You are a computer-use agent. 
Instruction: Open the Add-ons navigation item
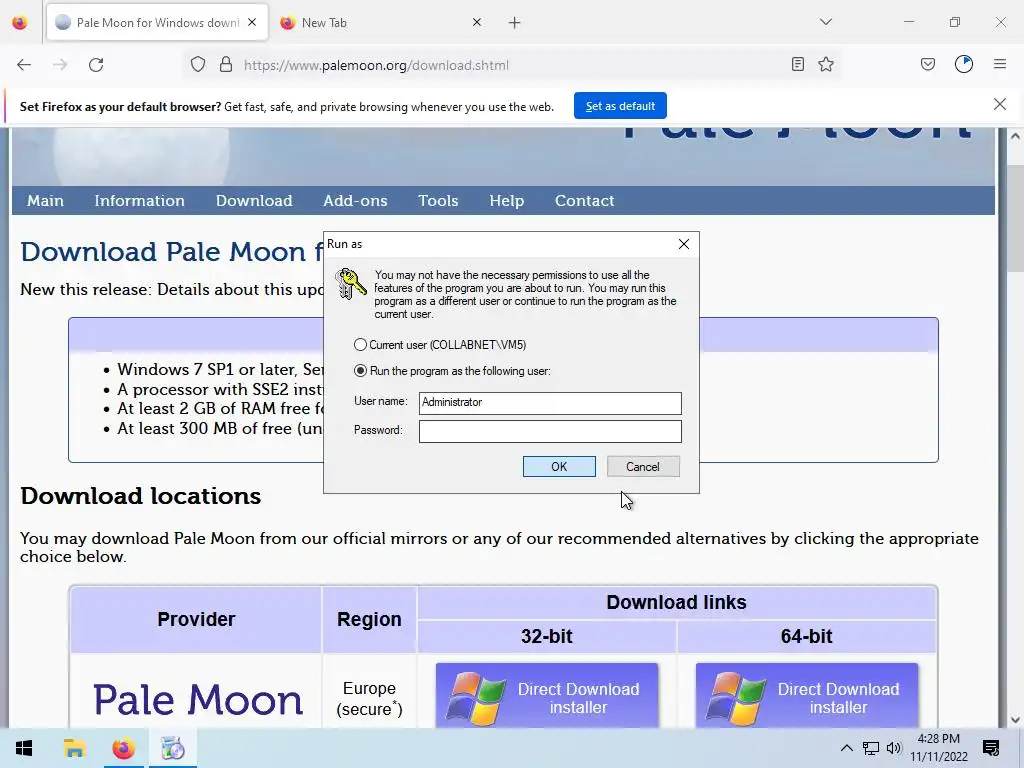[355, 200]
